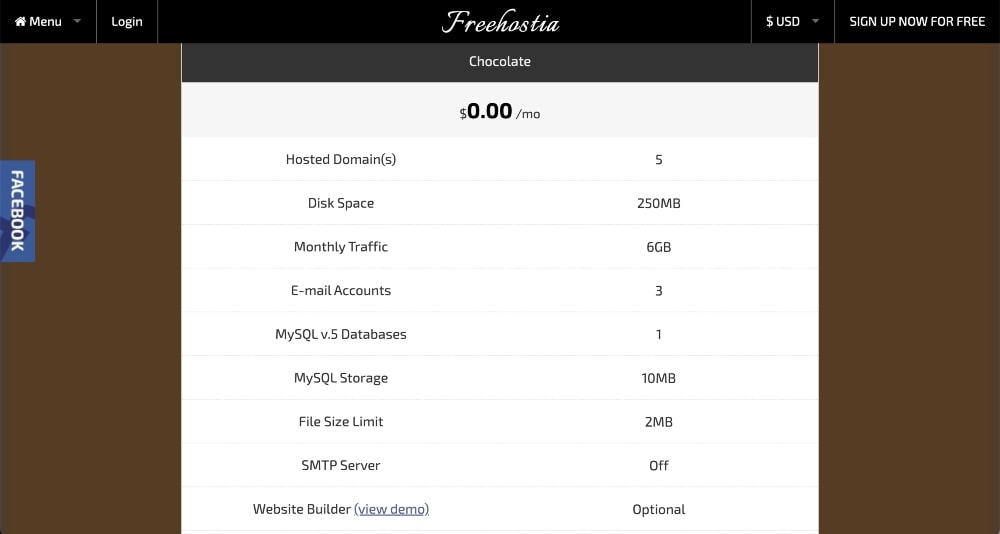Click the MySQL v.5 Databases label

point(341,334)
